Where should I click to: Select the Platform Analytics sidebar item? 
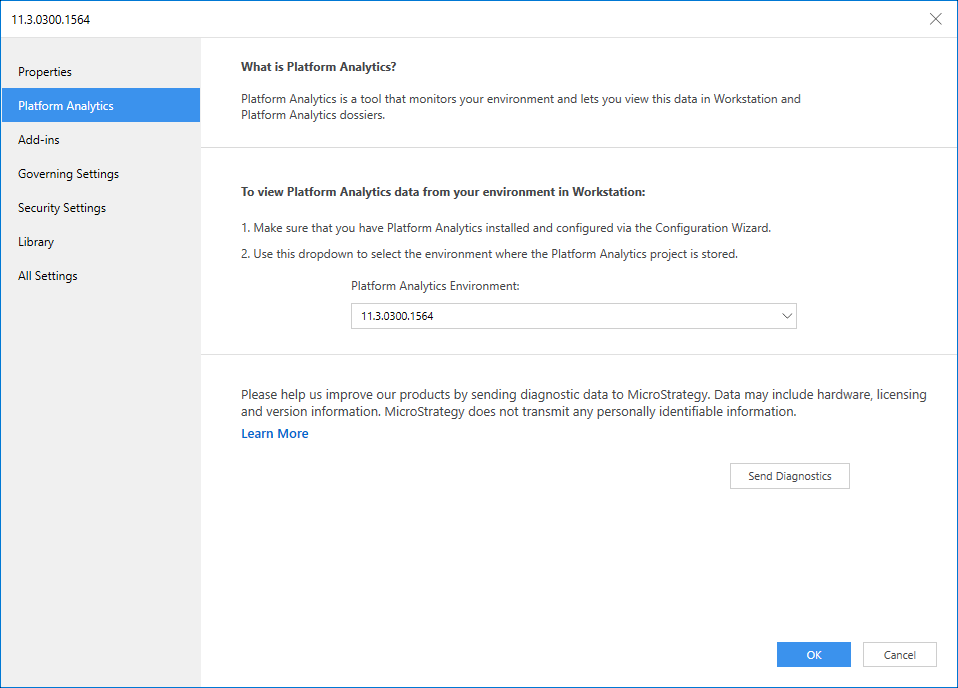click(66, 106)
